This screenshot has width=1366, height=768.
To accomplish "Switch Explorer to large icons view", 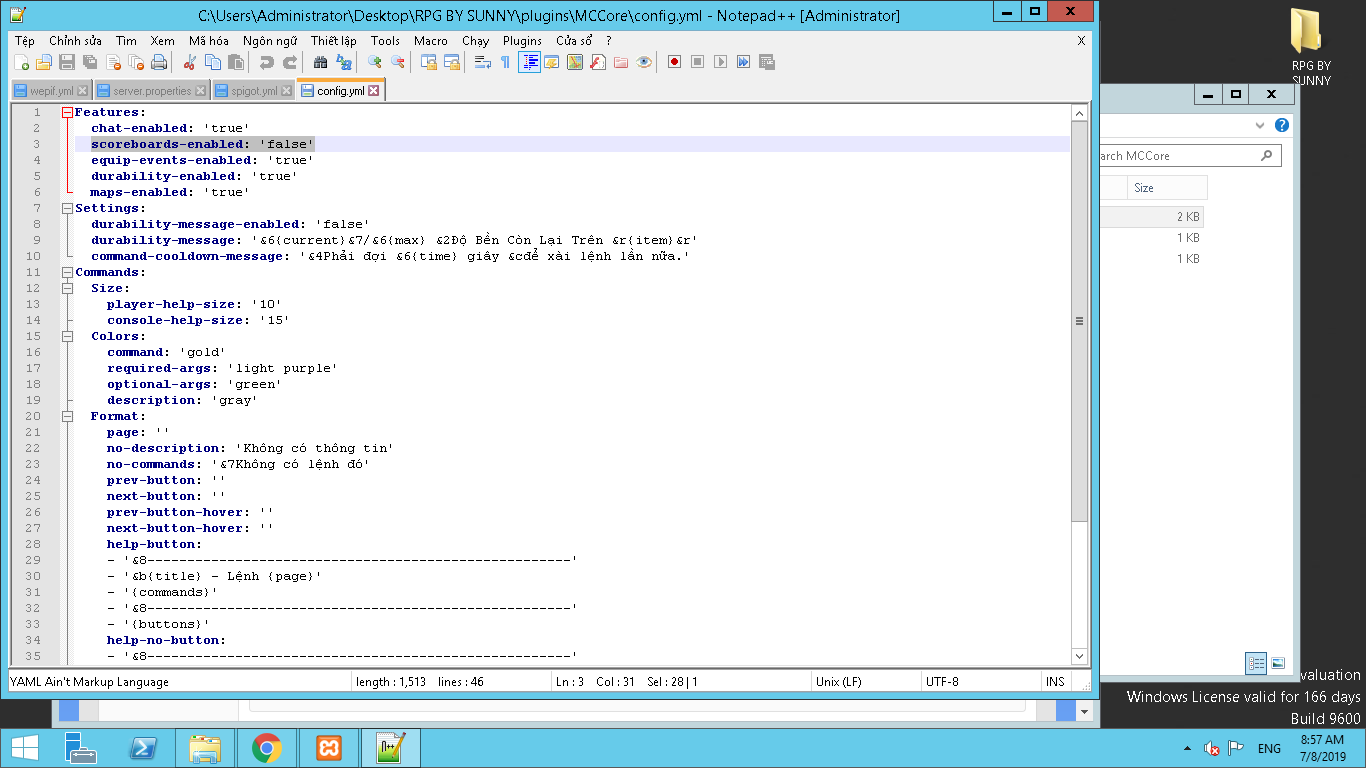I will 1278,663.
